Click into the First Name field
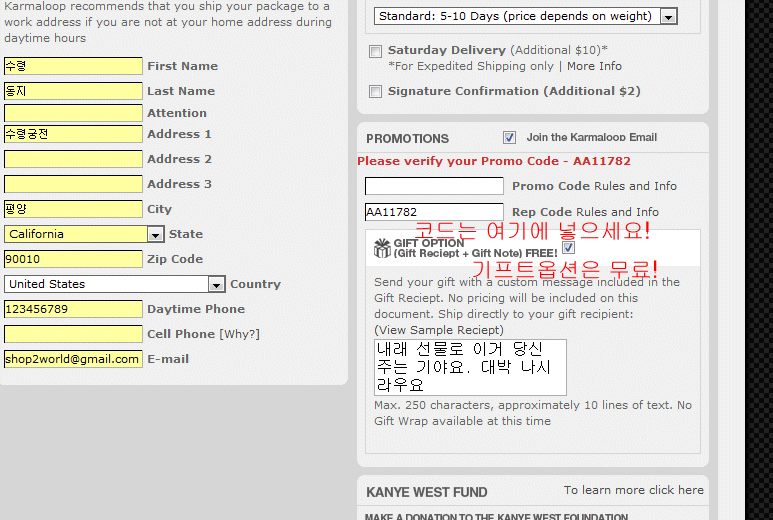 (73, 66)
